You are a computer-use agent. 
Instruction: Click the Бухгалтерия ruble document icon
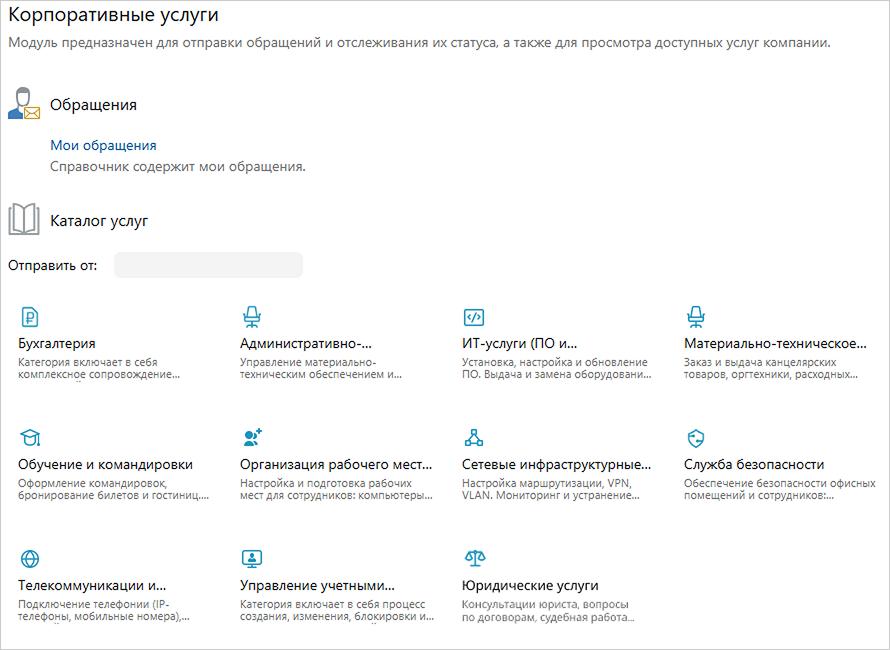point(30,318)
